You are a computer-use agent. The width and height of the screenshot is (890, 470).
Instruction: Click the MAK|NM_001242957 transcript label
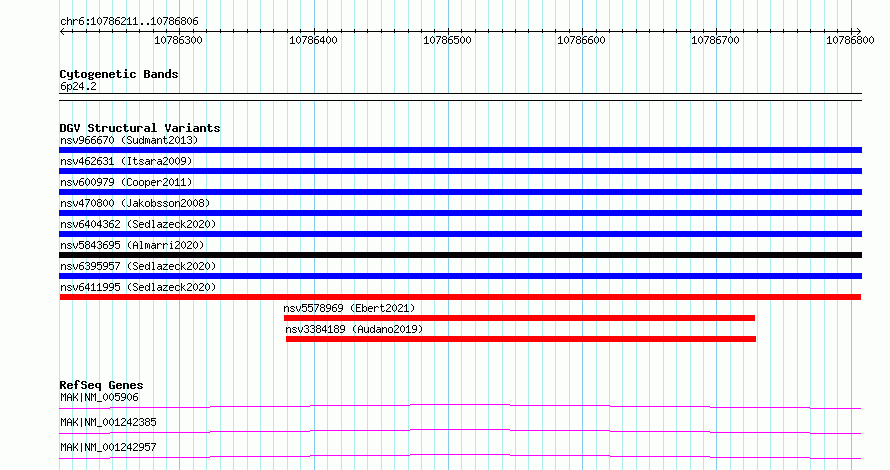pos(108,447)
